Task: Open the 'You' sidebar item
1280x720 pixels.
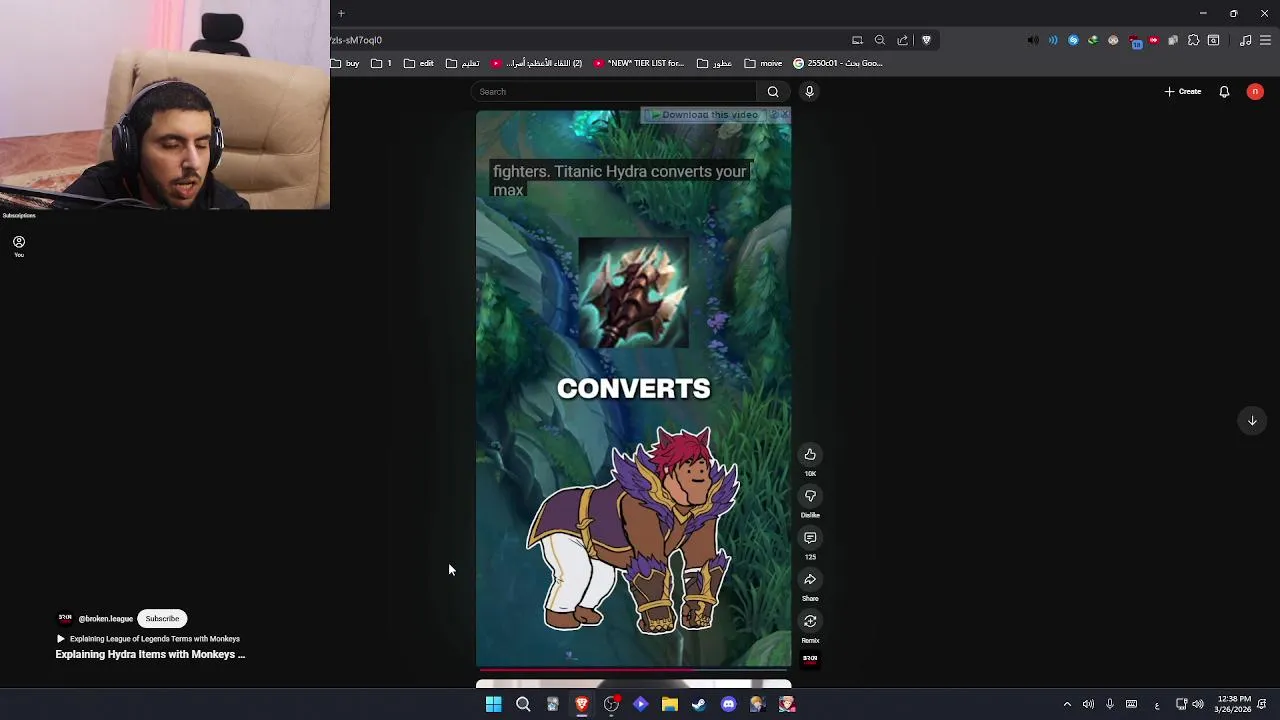Action: pyautogui.click(x=19, y=246)
